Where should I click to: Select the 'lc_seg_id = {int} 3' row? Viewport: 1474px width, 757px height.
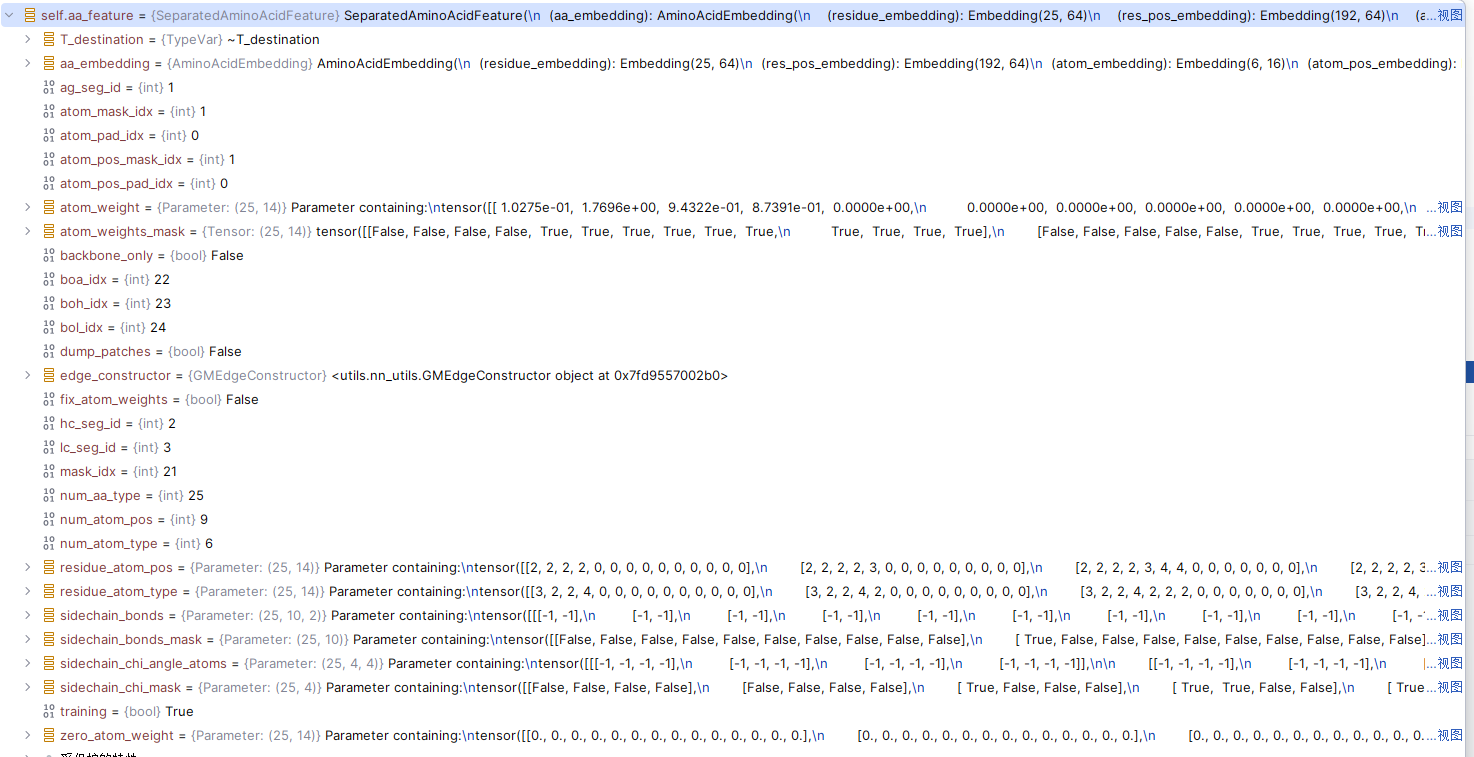click(x=732, y=447)
